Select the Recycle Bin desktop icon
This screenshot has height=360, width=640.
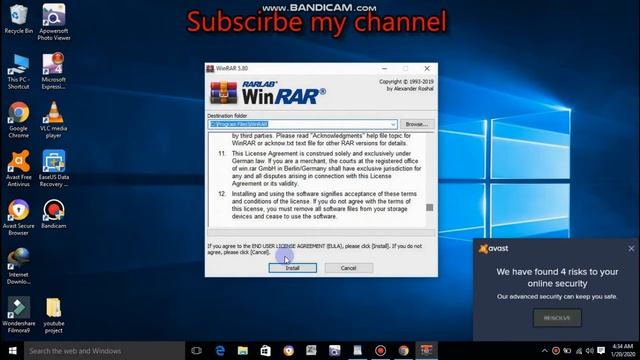pos(18,19)
